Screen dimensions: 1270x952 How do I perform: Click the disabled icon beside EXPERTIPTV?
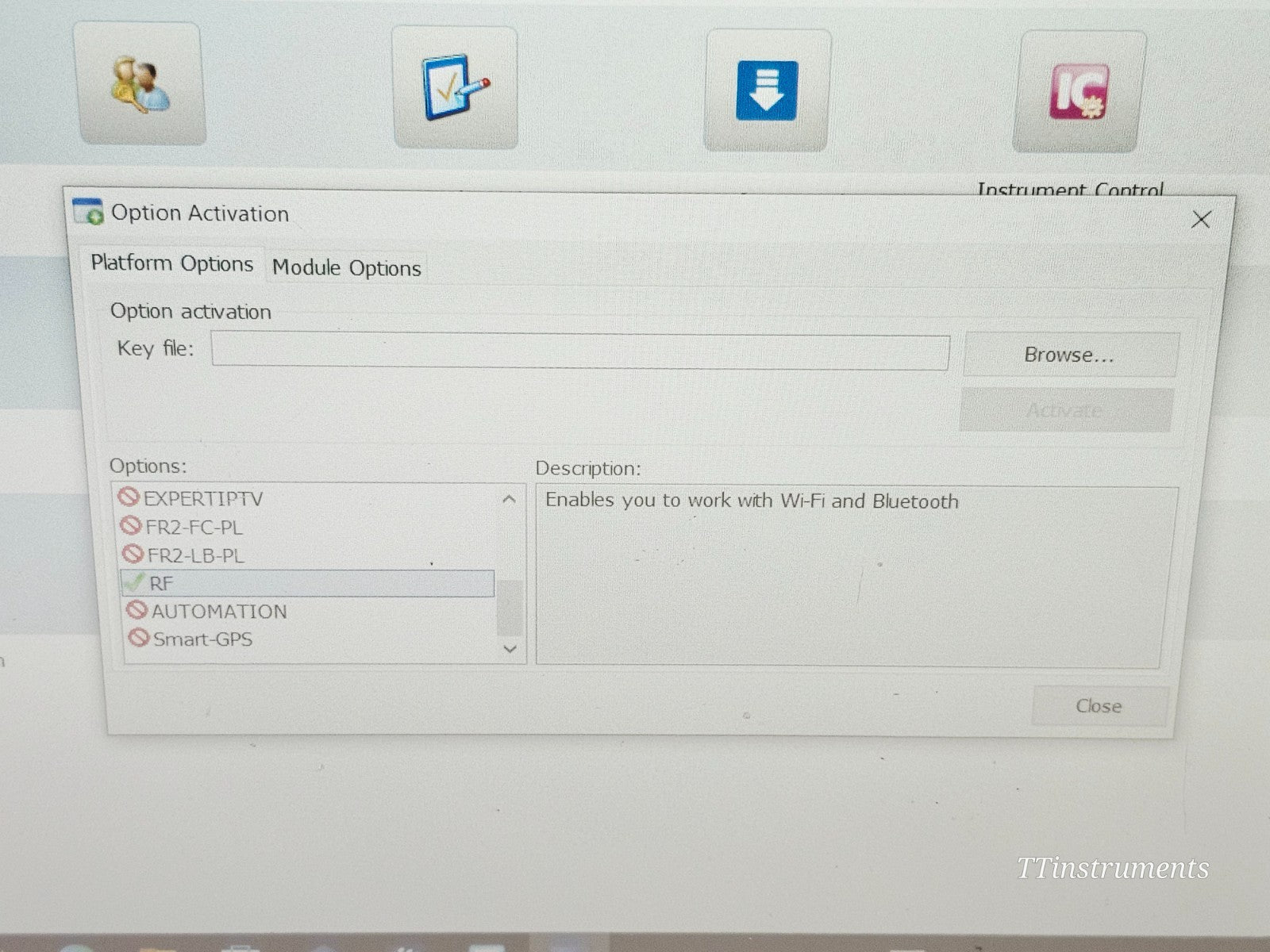(x=129, y=497)
